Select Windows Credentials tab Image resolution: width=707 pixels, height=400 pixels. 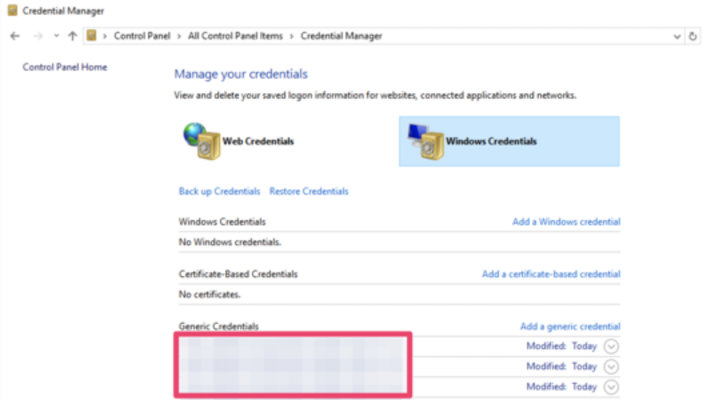click(490, 141)
